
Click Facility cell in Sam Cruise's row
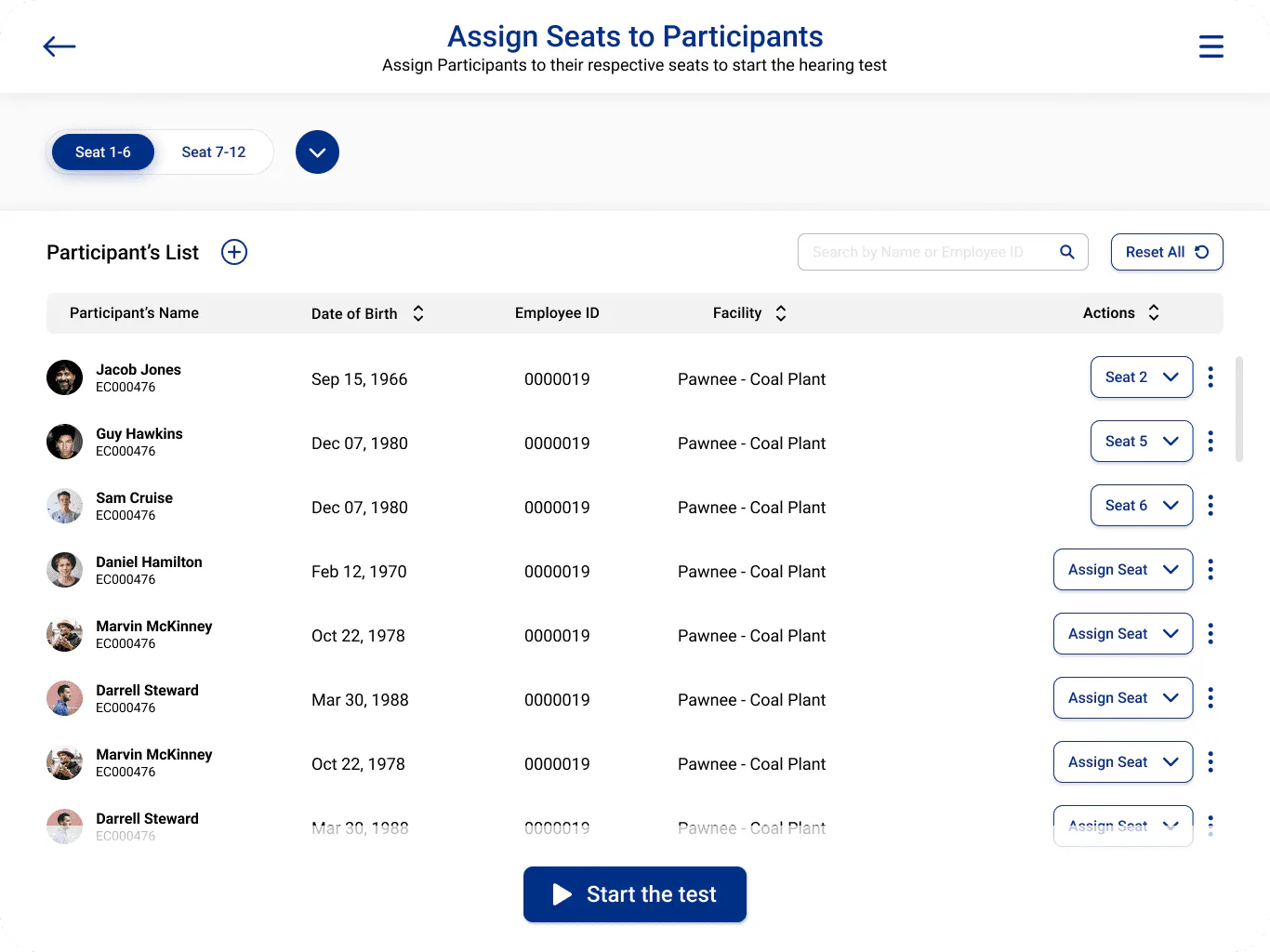tap(751, 508)
